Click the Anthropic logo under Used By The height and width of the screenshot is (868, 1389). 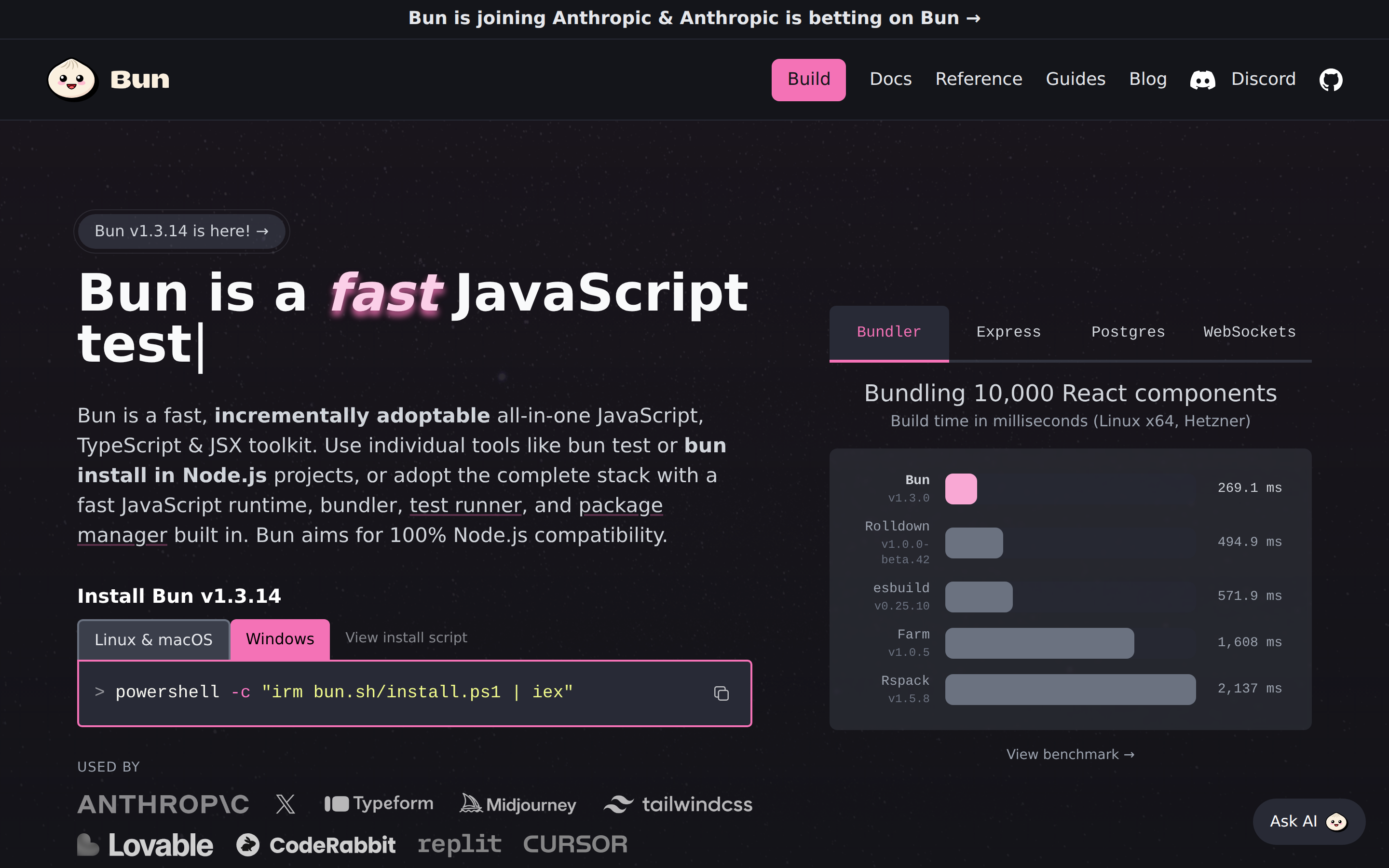click(163, 804)
